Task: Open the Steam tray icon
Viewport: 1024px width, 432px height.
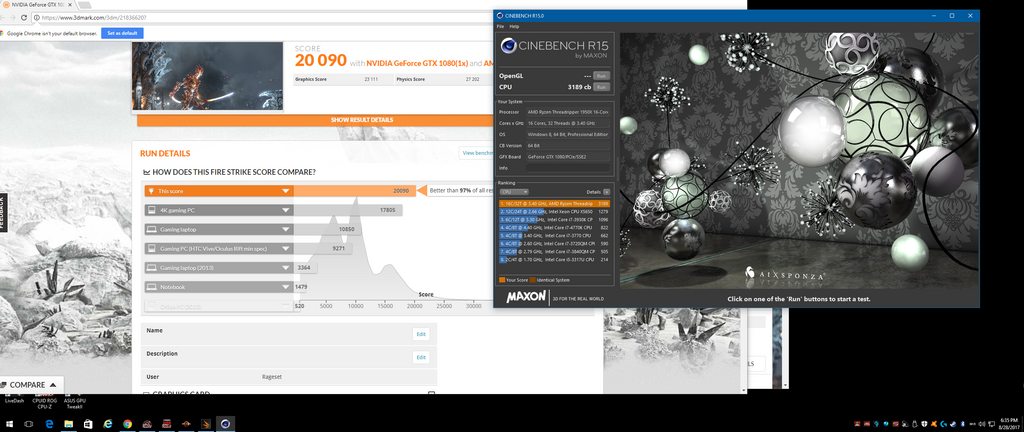Action: [953, 424]
